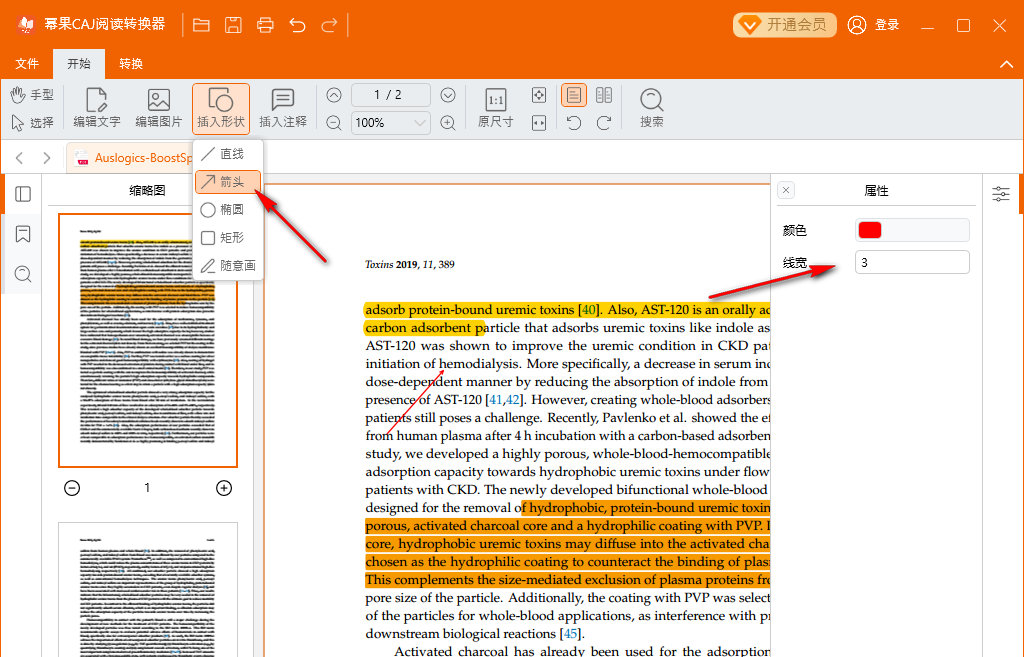Click the red 颜色 color swatch
Image resolution: width=1029 pixels, height=657 pixels.
(870, 230)
